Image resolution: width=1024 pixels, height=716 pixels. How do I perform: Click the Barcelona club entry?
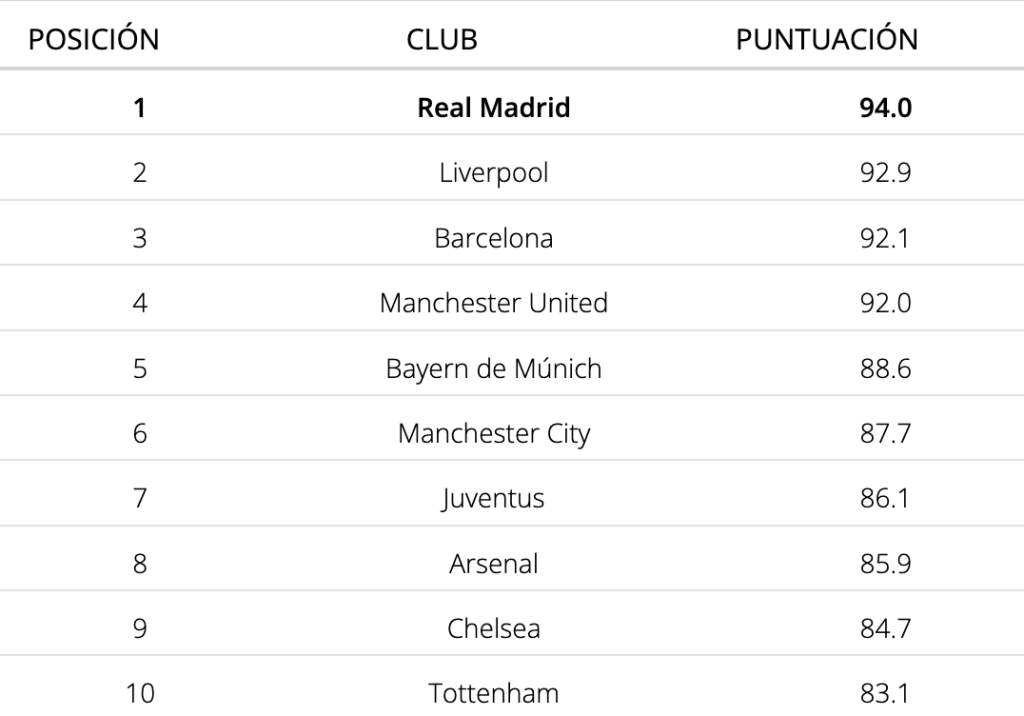coord(494,238)
